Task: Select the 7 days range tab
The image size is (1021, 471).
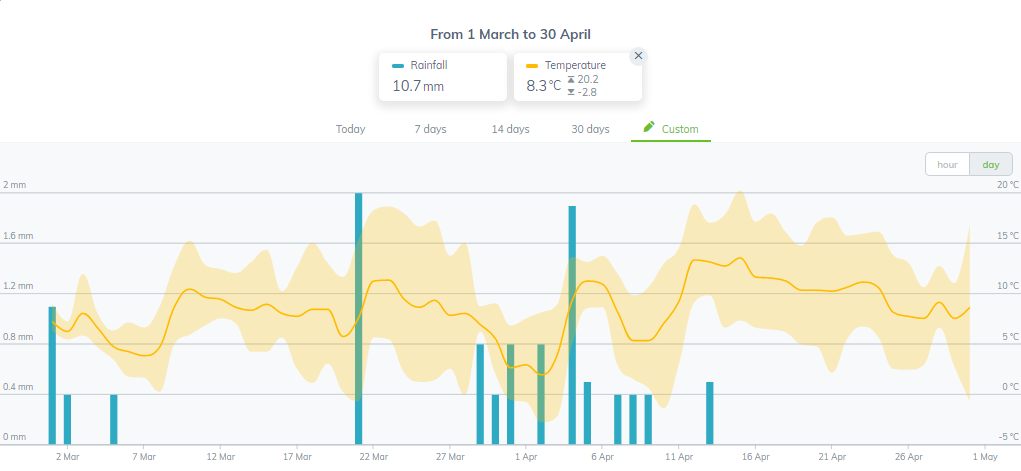Action: point(430,129)
